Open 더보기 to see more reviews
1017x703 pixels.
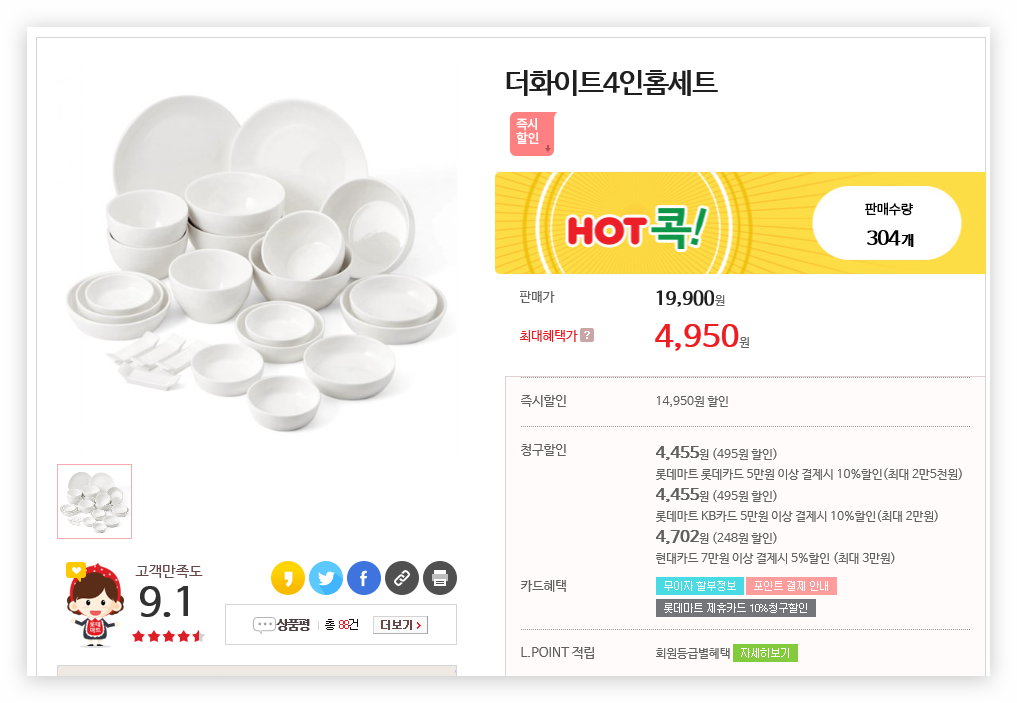coord(400,625)
